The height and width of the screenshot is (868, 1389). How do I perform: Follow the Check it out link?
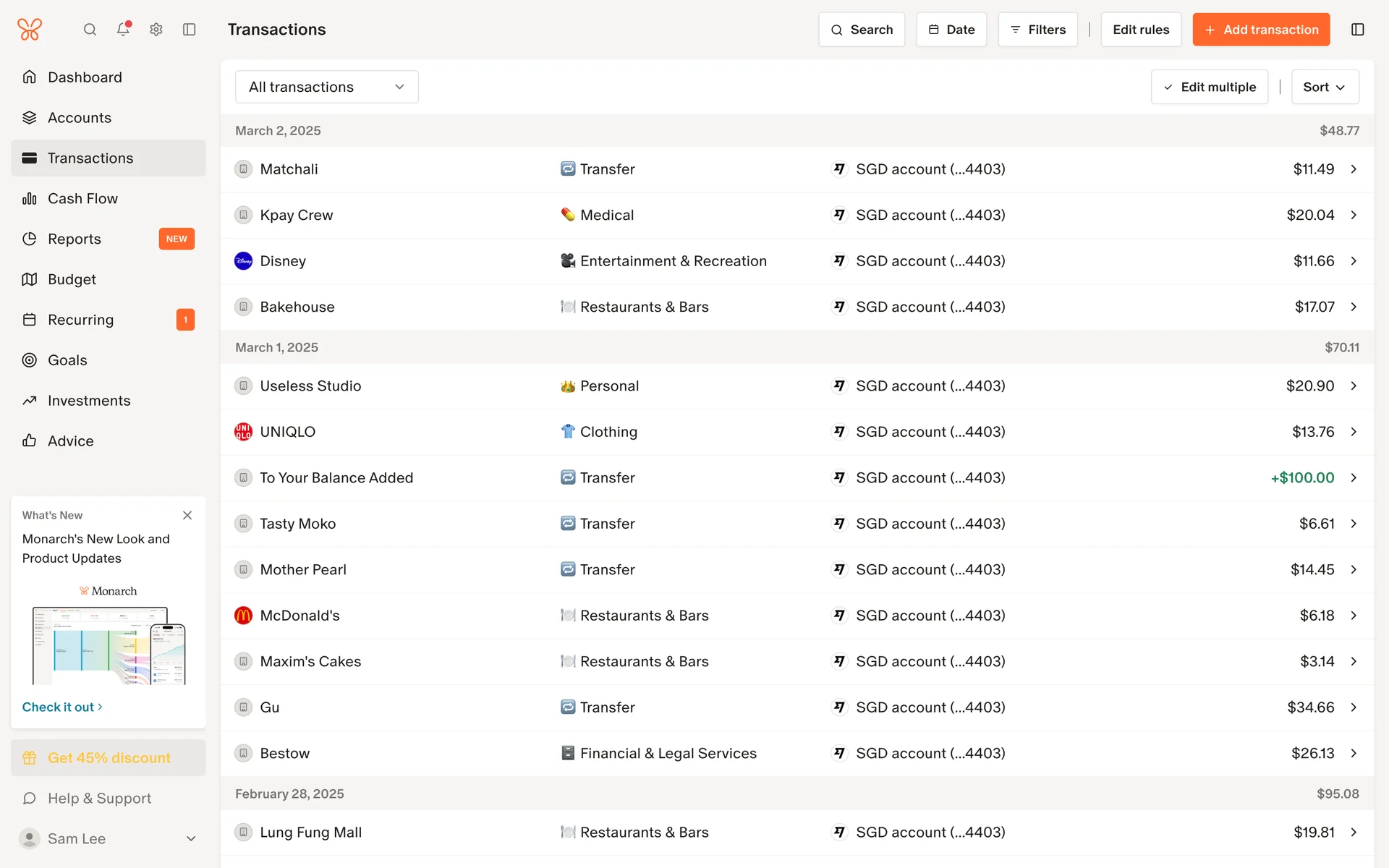(x=62, y=707)
